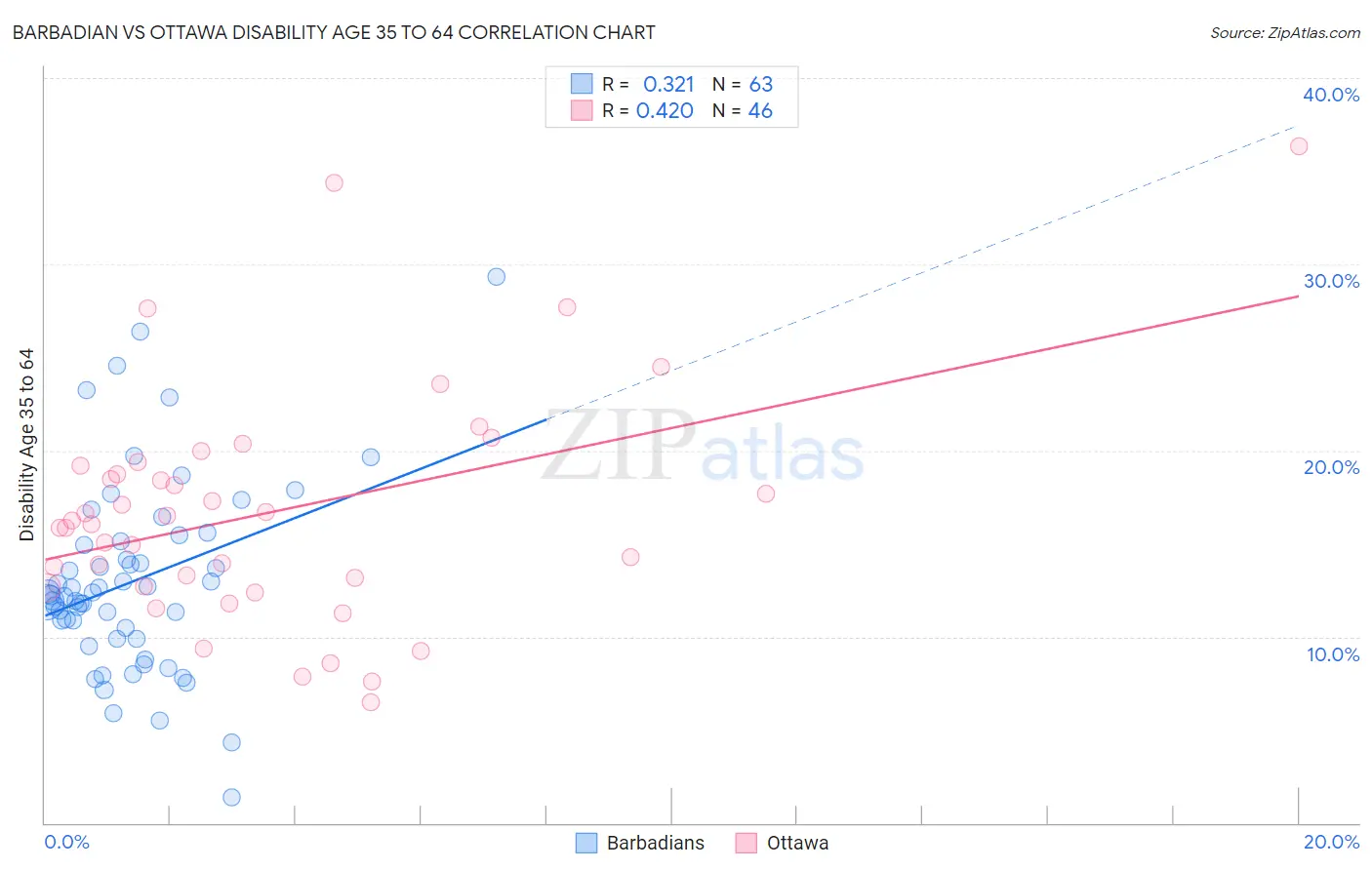Select the top-right pink Ottawa outlier point

pos(1299,146)
